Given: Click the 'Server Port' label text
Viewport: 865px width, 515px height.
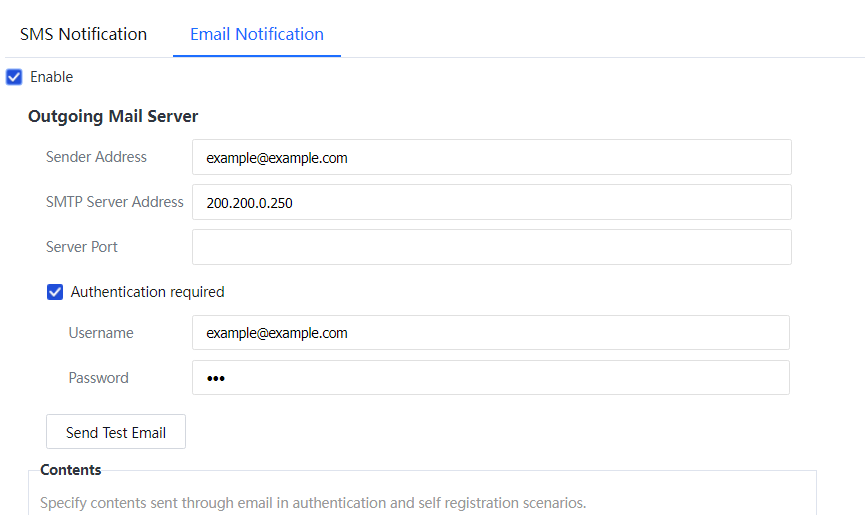Looking at the screenshot, I should [82, 247].
